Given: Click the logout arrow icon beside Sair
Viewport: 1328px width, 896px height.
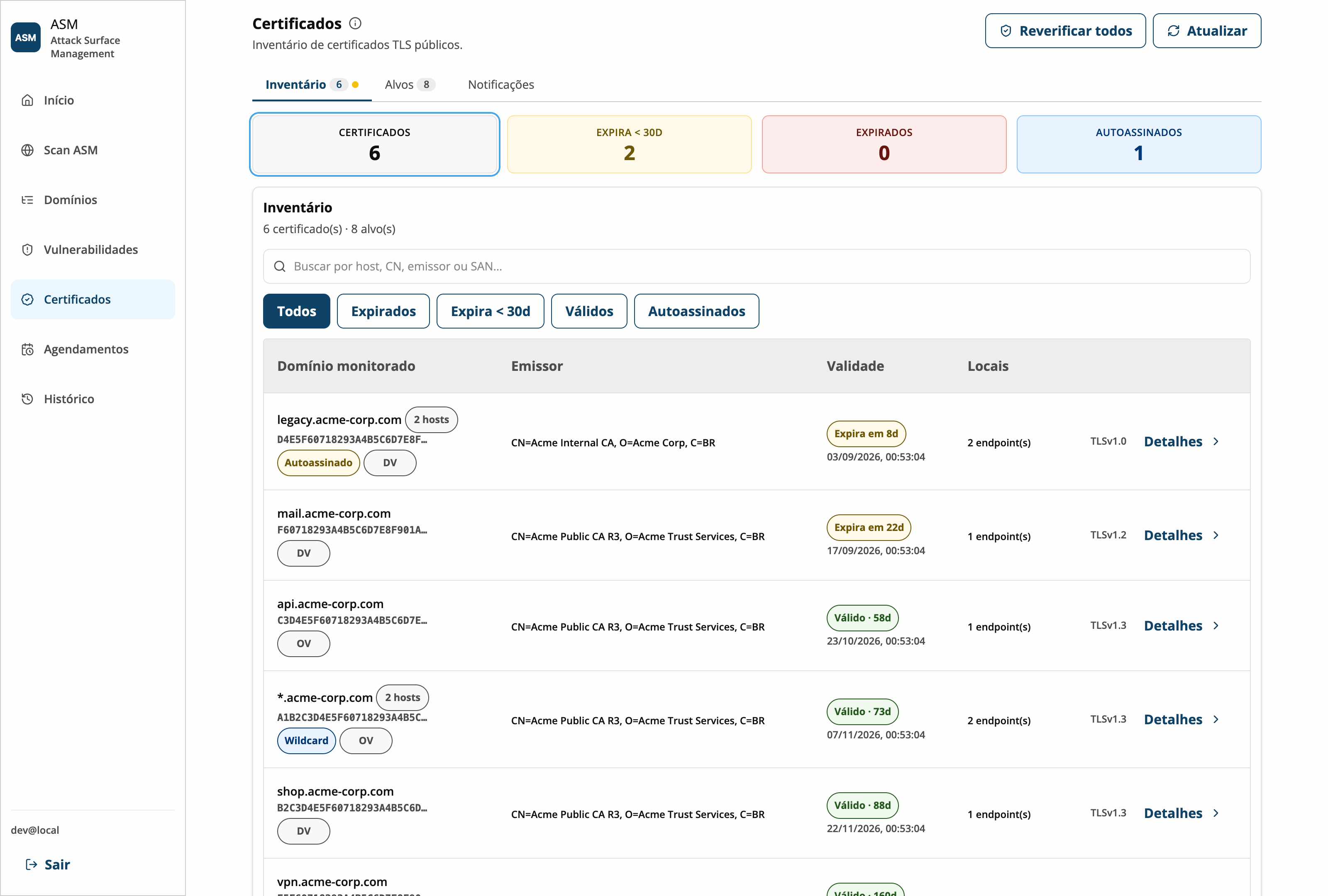Looking at the screenshot, I should [32, 864].
